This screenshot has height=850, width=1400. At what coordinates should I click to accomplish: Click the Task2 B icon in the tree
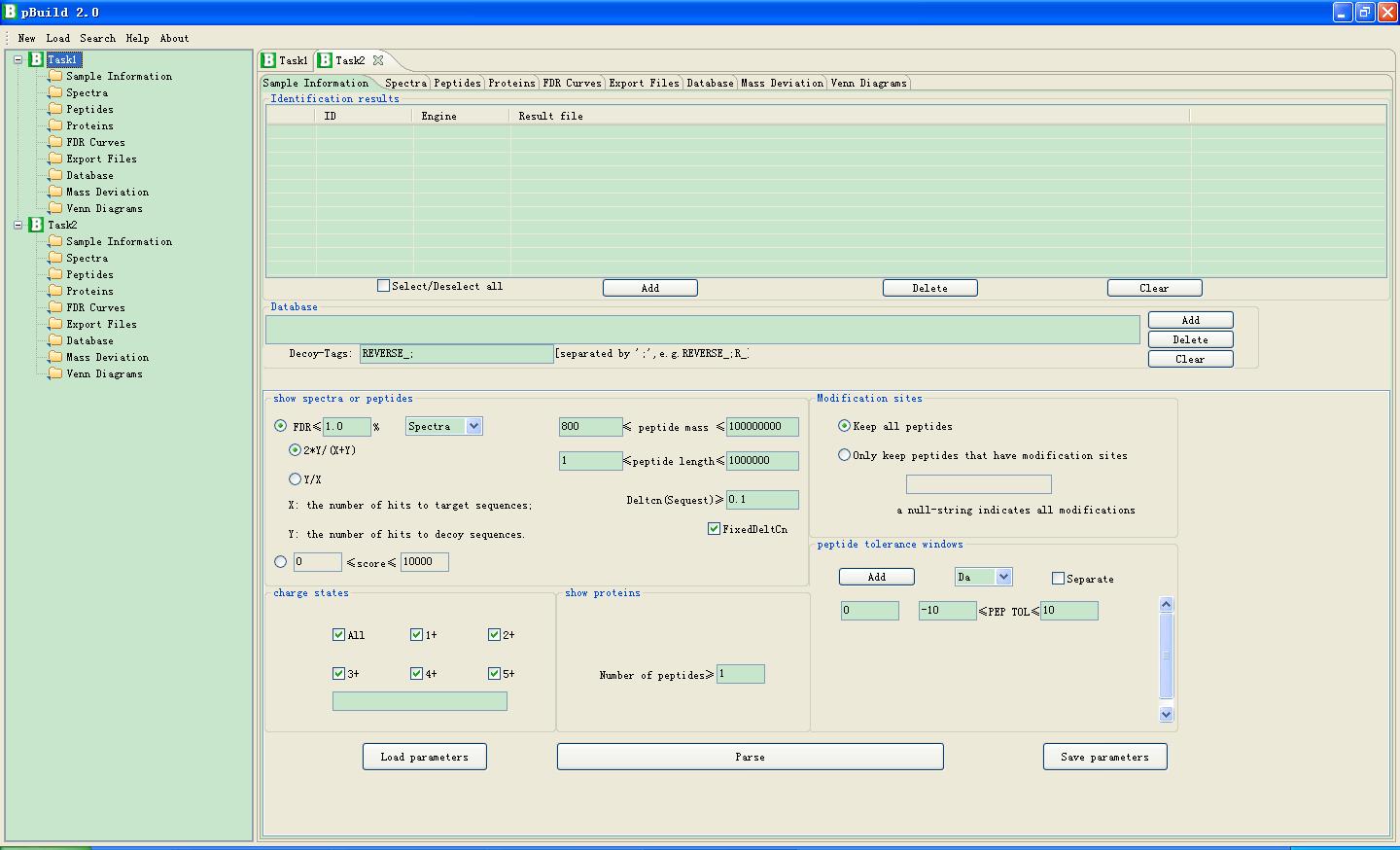tap(36, 225)
